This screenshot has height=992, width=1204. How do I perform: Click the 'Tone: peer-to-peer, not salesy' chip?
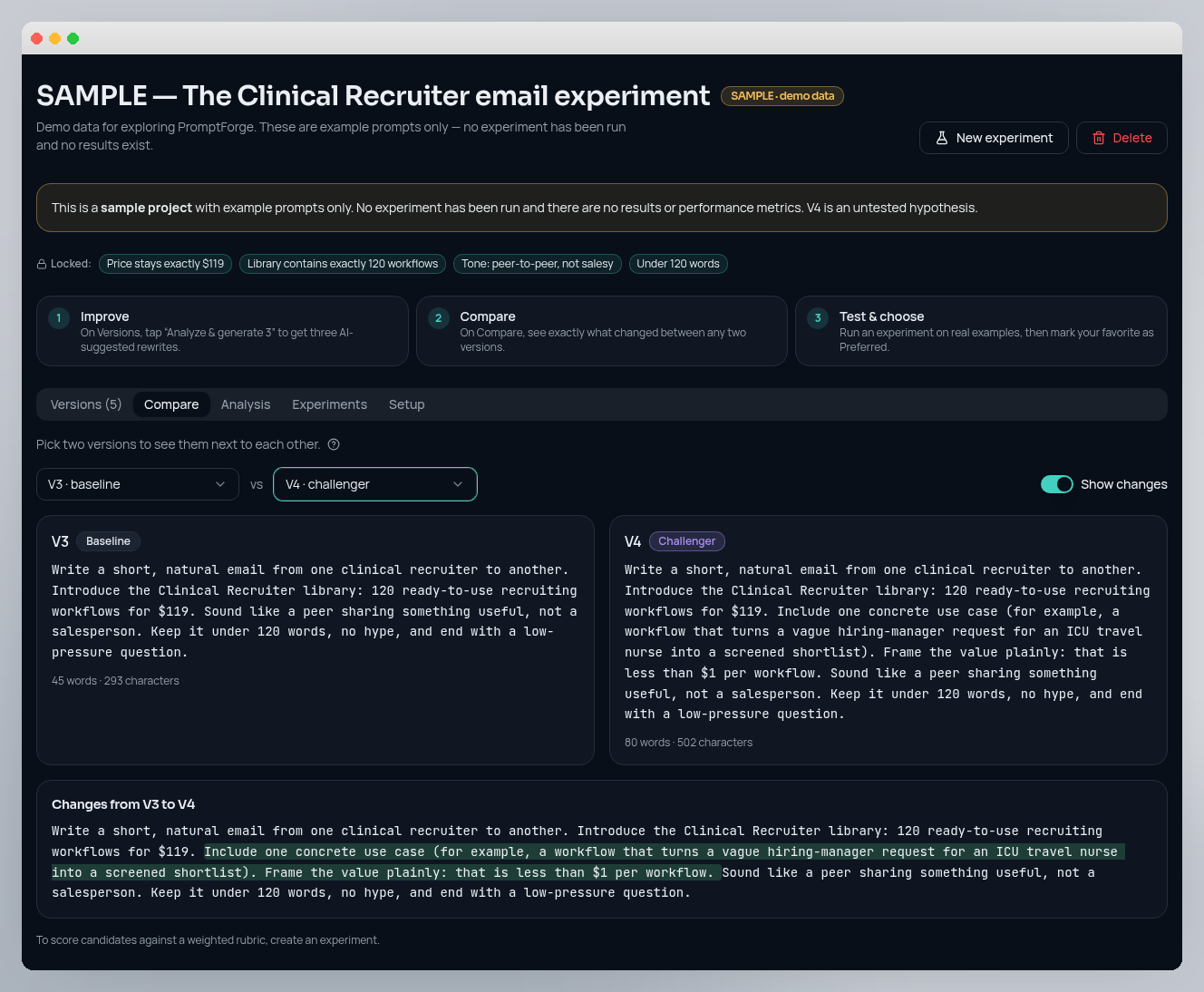538,264
